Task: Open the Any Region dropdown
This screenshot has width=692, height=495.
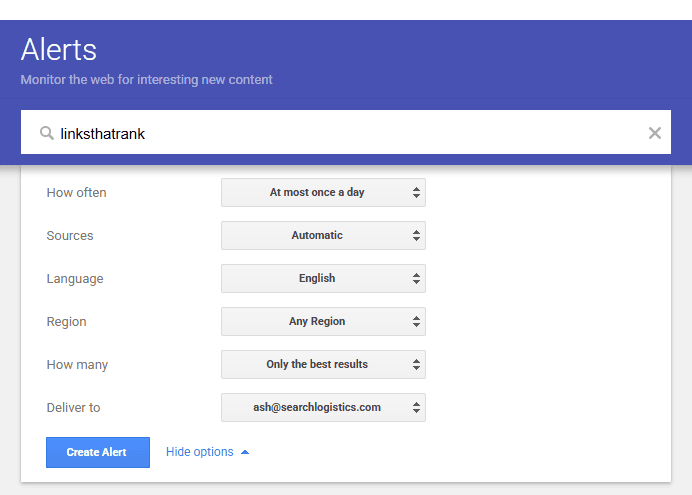Action: point(323,321)
